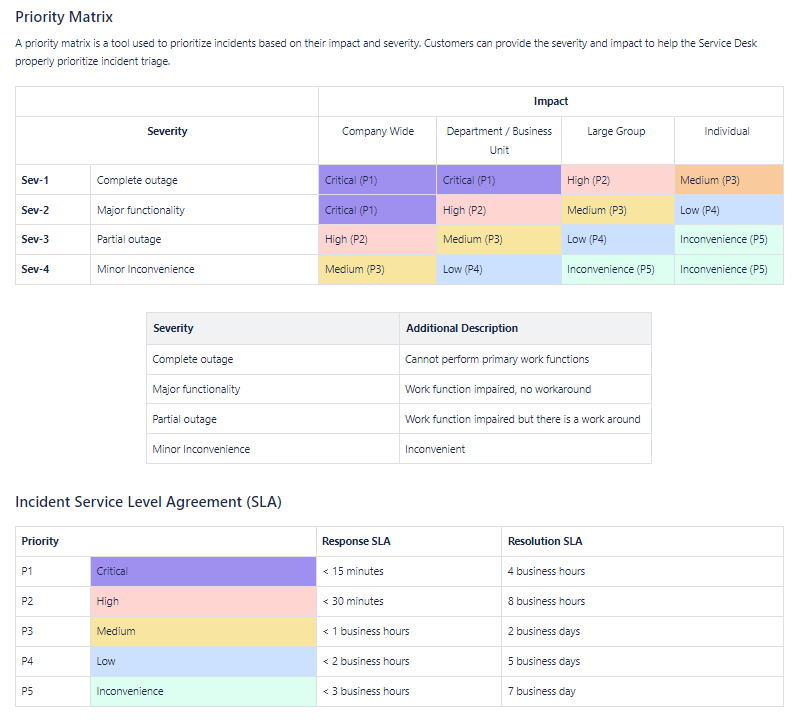The height and width of the screenshot is (724, 796).
Task: Click the Department / Business Unit column header
Action: tap(499, 140)
